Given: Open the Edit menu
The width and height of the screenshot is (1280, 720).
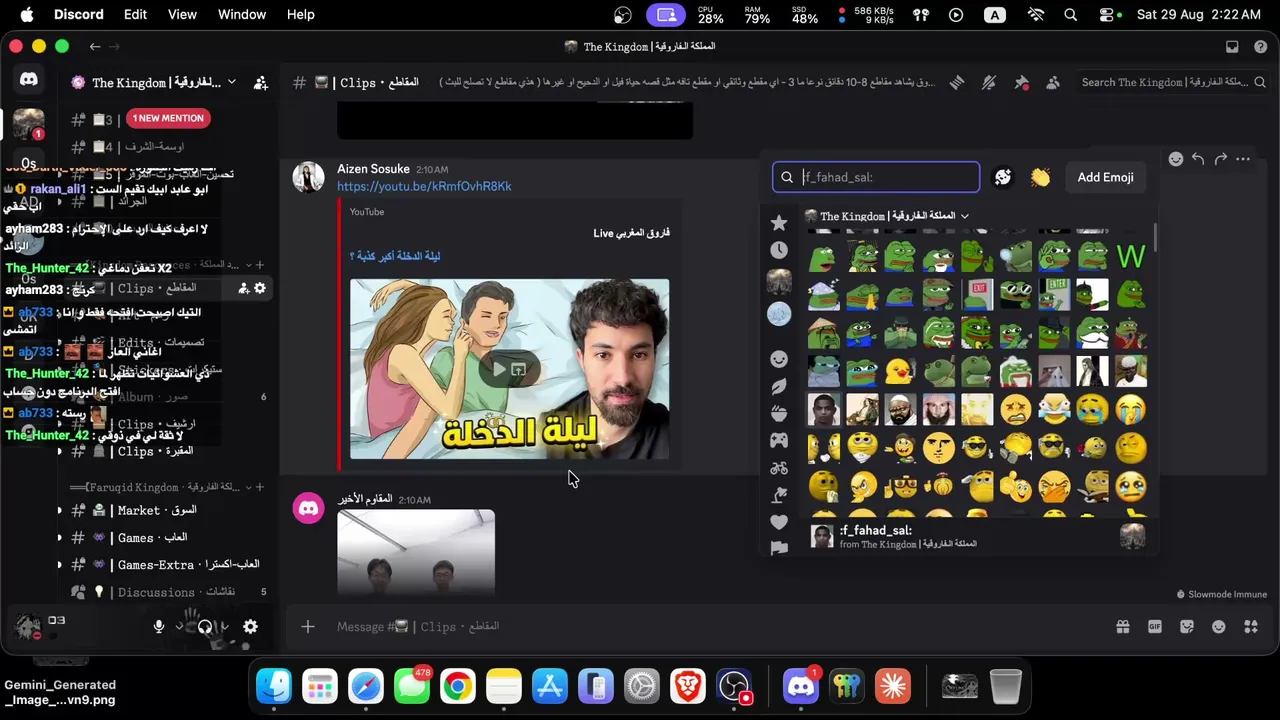Looking at the screenshot, I should pyautogui.click(x=135, y=15).
